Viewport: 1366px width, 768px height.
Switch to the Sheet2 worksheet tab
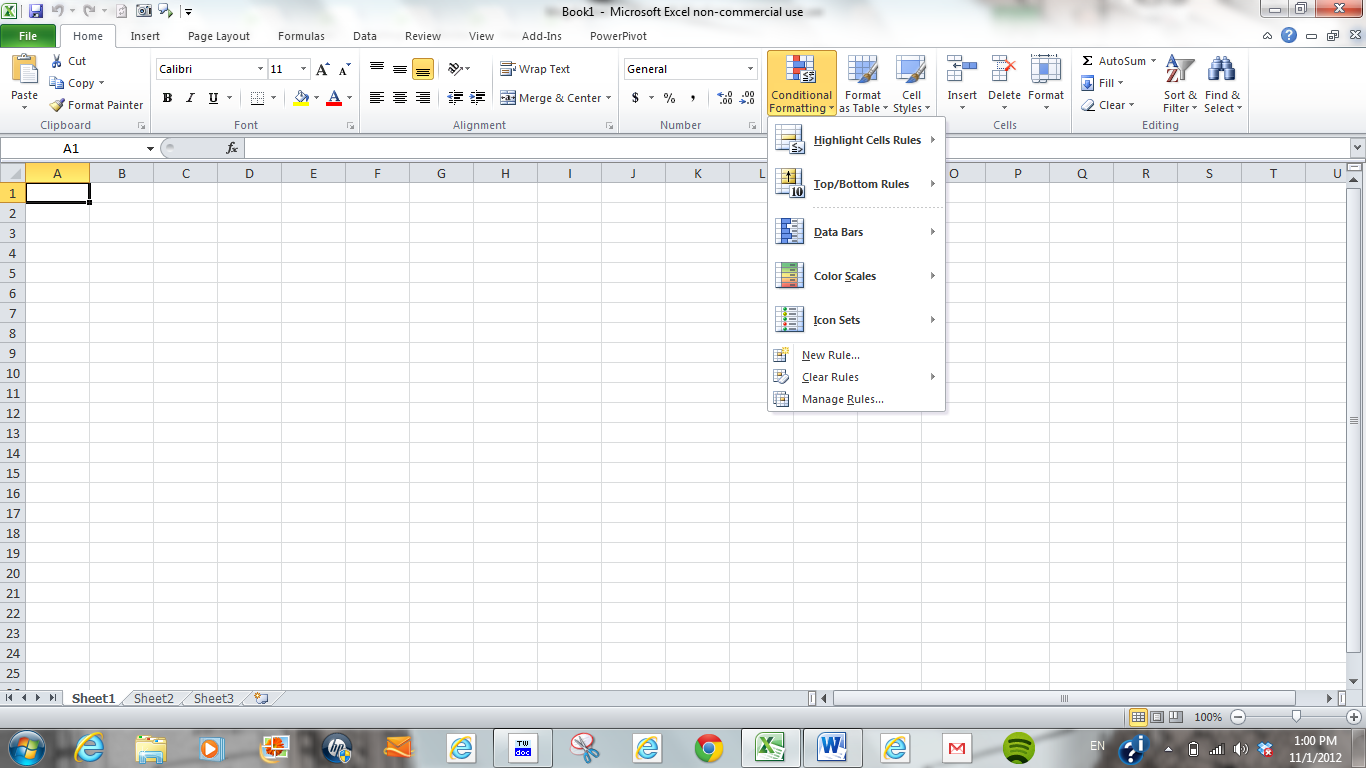pos(153,698)
